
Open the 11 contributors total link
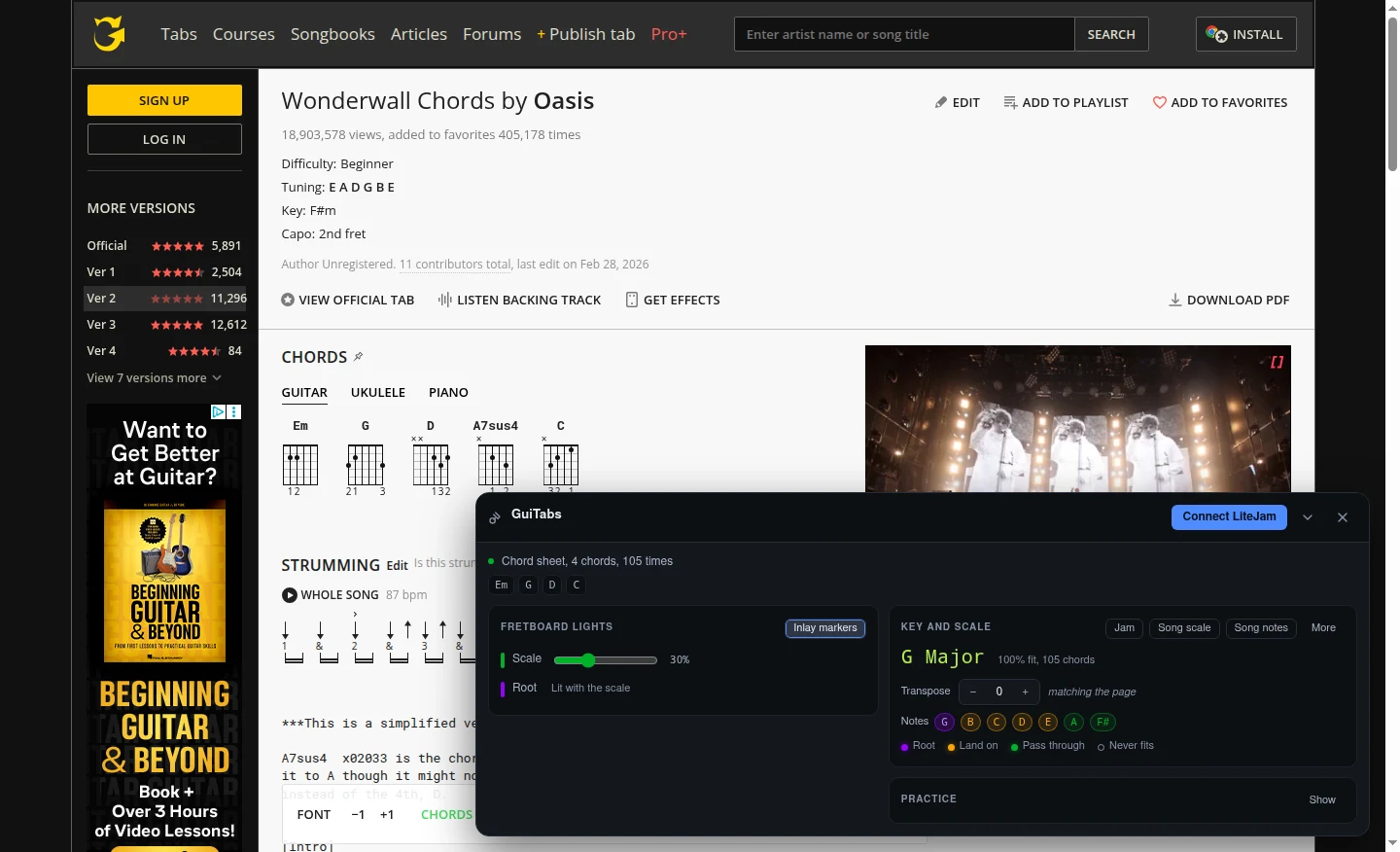tap(455, 265)
